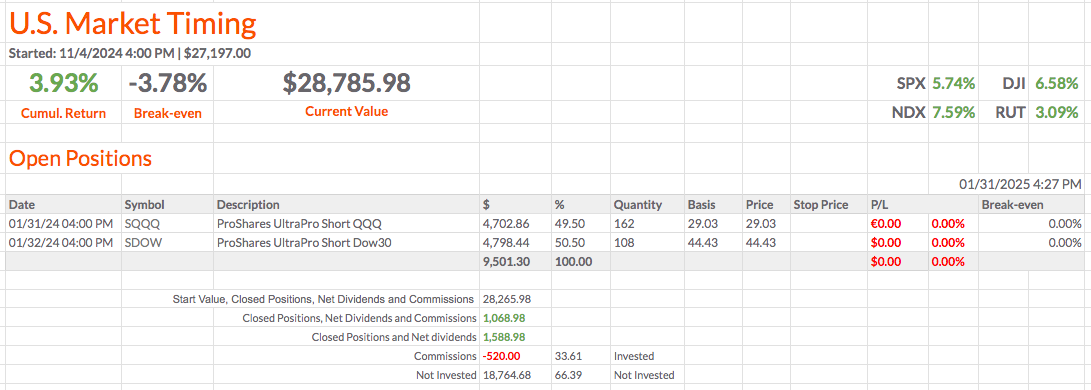Click 'Start Value, Closed Positions, Net Dividends and Commissions' label

coord(323,300)
